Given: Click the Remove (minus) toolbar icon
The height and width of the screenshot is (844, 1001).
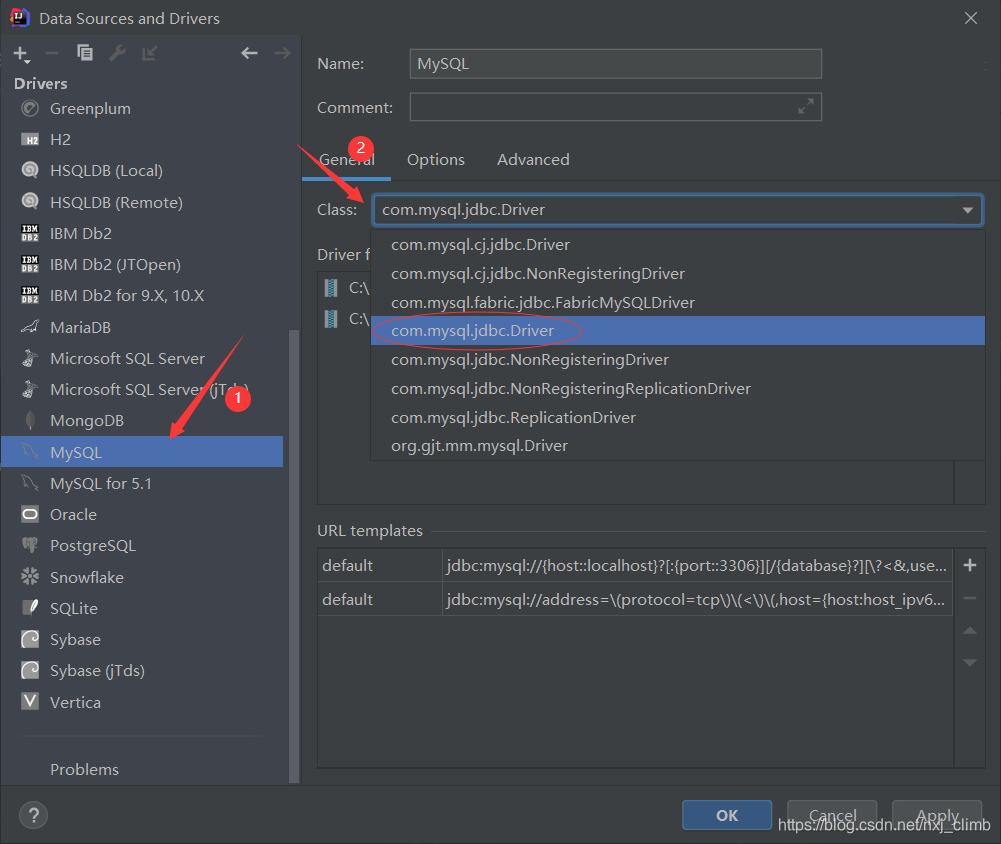Looking at the screenshot, I should 52,54.
